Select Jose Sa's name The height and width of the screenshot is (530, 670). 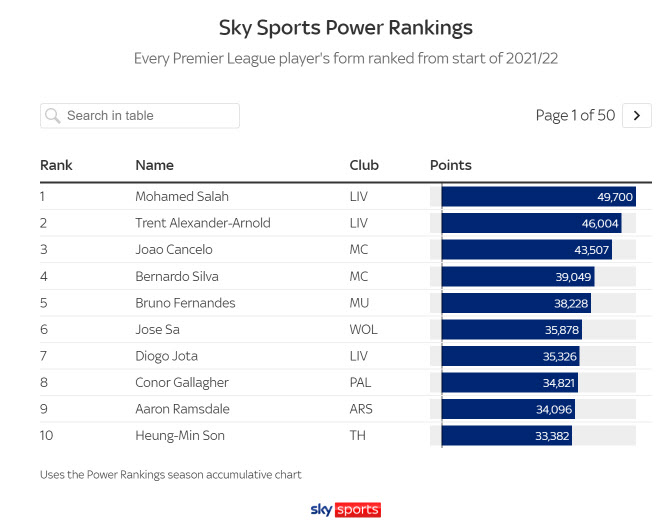pos(157,329)
